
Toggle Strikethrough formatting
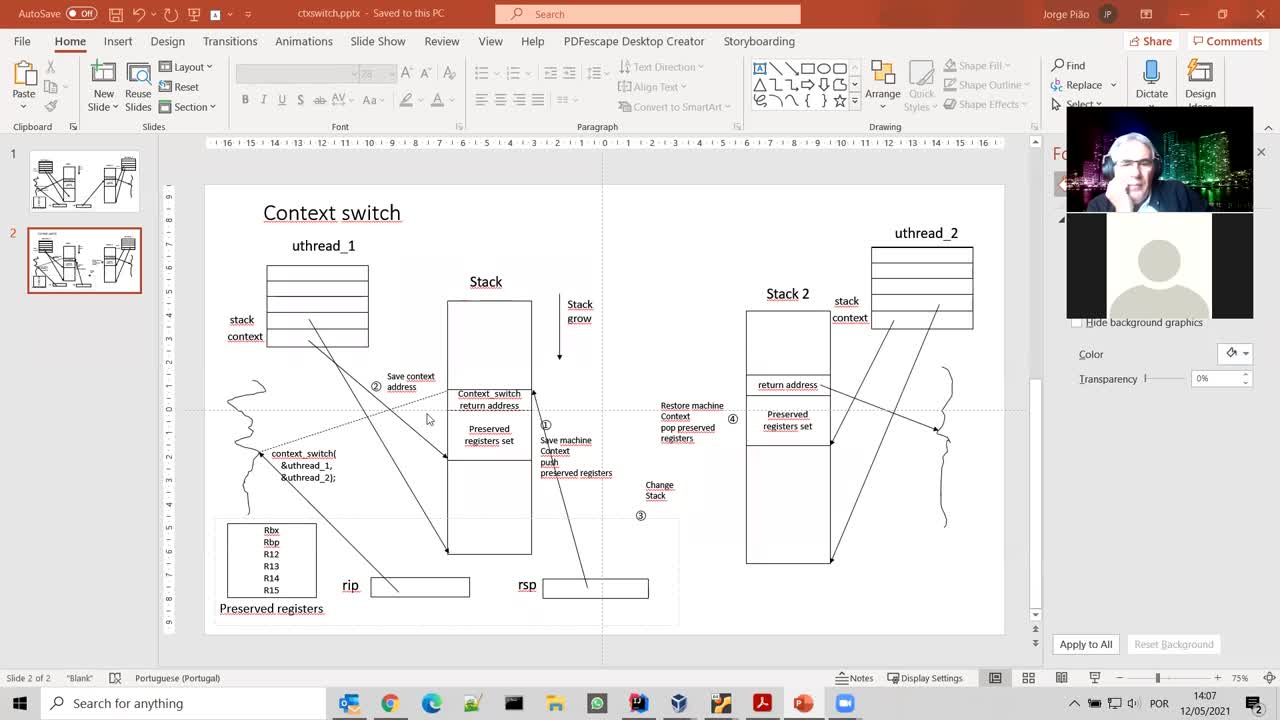320,100
